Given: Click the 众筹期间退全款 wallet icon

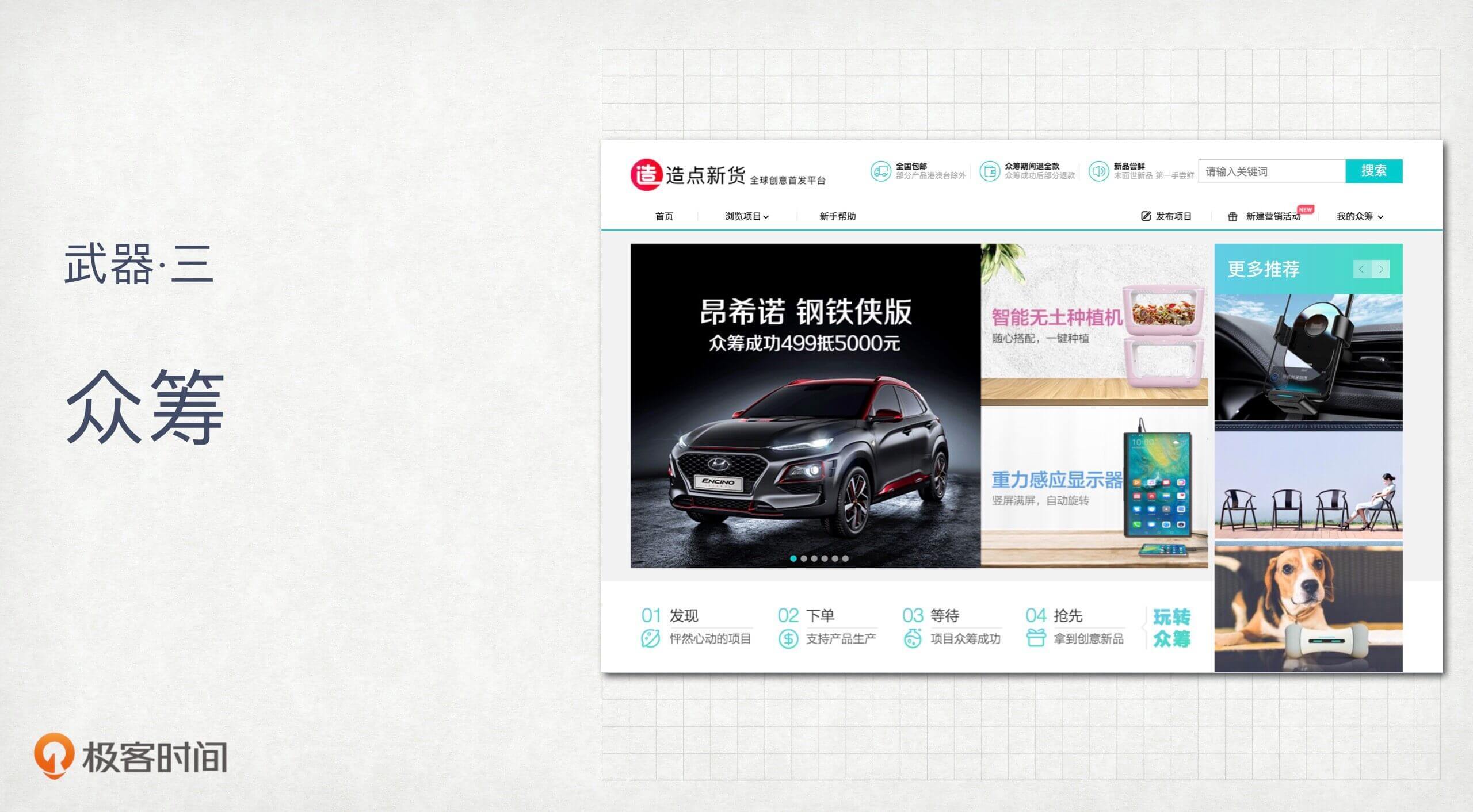Looking at the screenshot, I should [989, 171].
